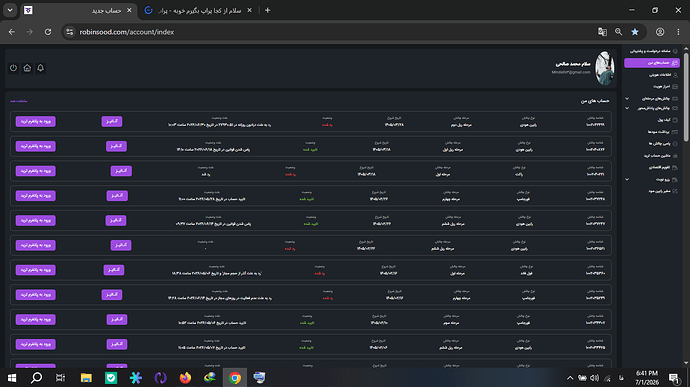Expand چالش‌های مرحله‌ای submenu chevron
This screenshot has width=690, height=387.
(x=627, y=99)
